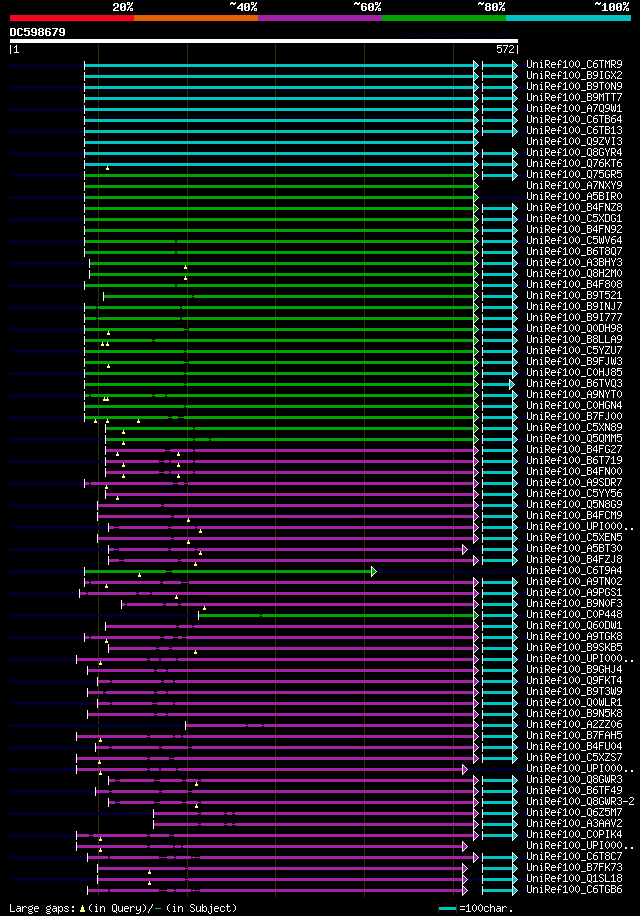
Task: Click the UniRef100_Q0DH98 label
Action: tap(574, 328)
